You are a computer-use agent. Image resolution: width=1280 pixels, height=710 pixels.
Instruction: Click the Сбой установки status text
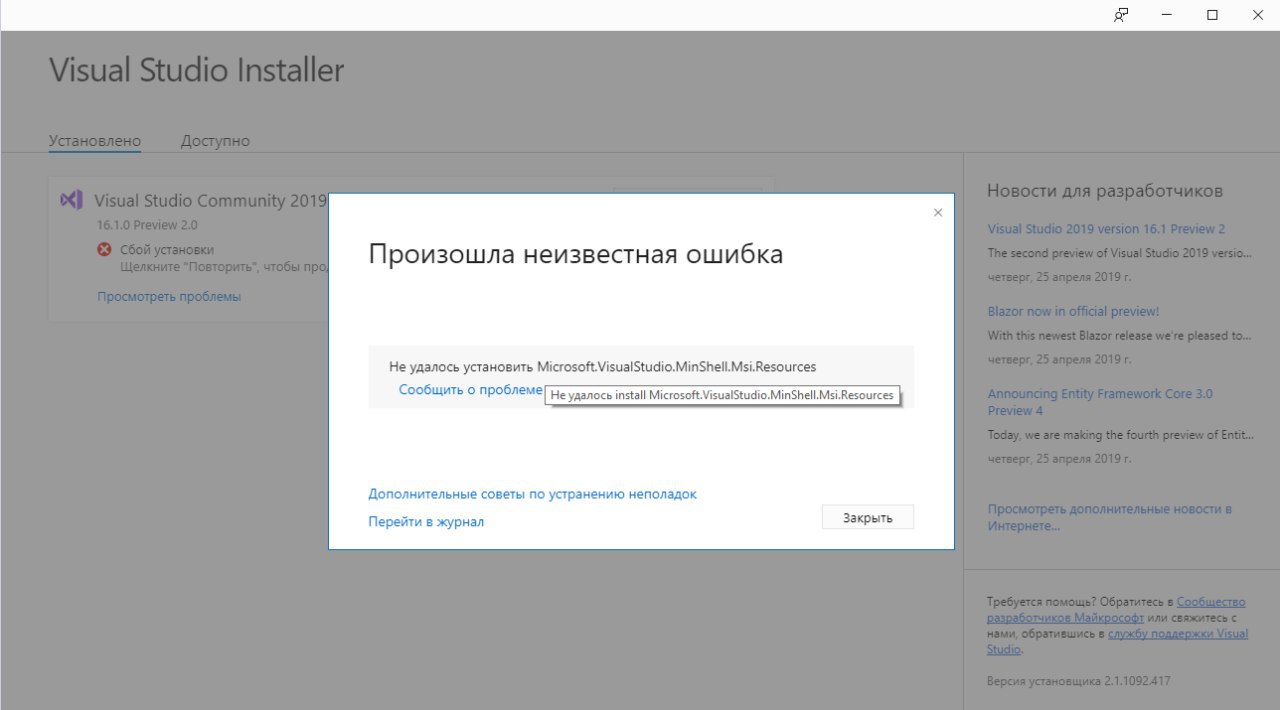(167, 250)
